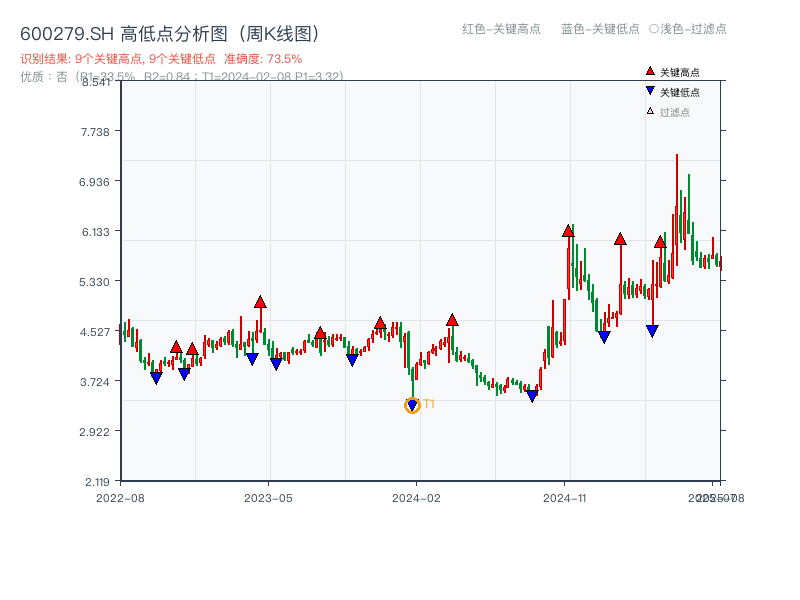Click the 6.936 y-axis price label
800x600 pixels.
[x=99, y=181]
